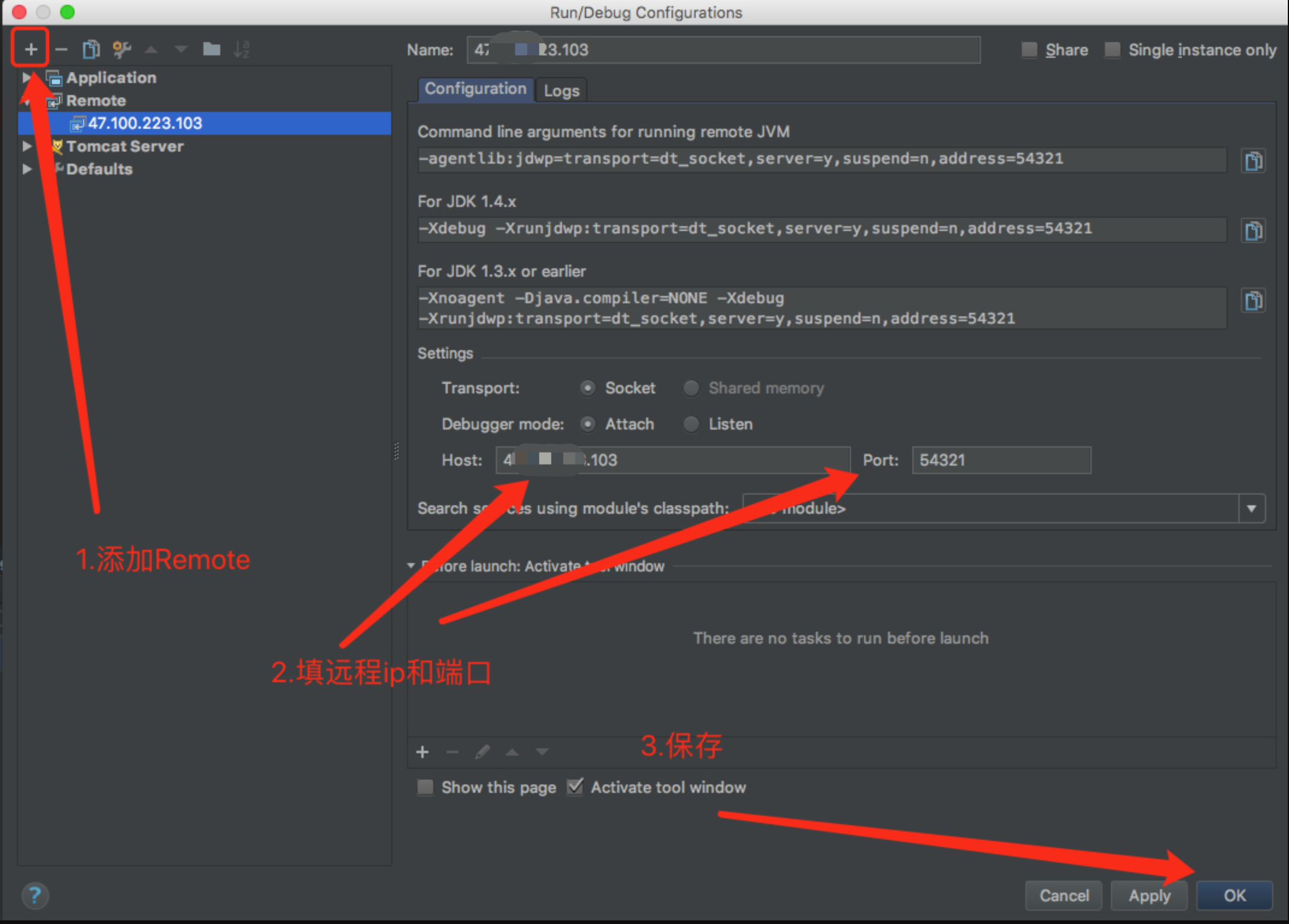The height and width of the screenshot is (924, 1289).
Task: Click the create new folder icon
Action: [x=211, y=49]
